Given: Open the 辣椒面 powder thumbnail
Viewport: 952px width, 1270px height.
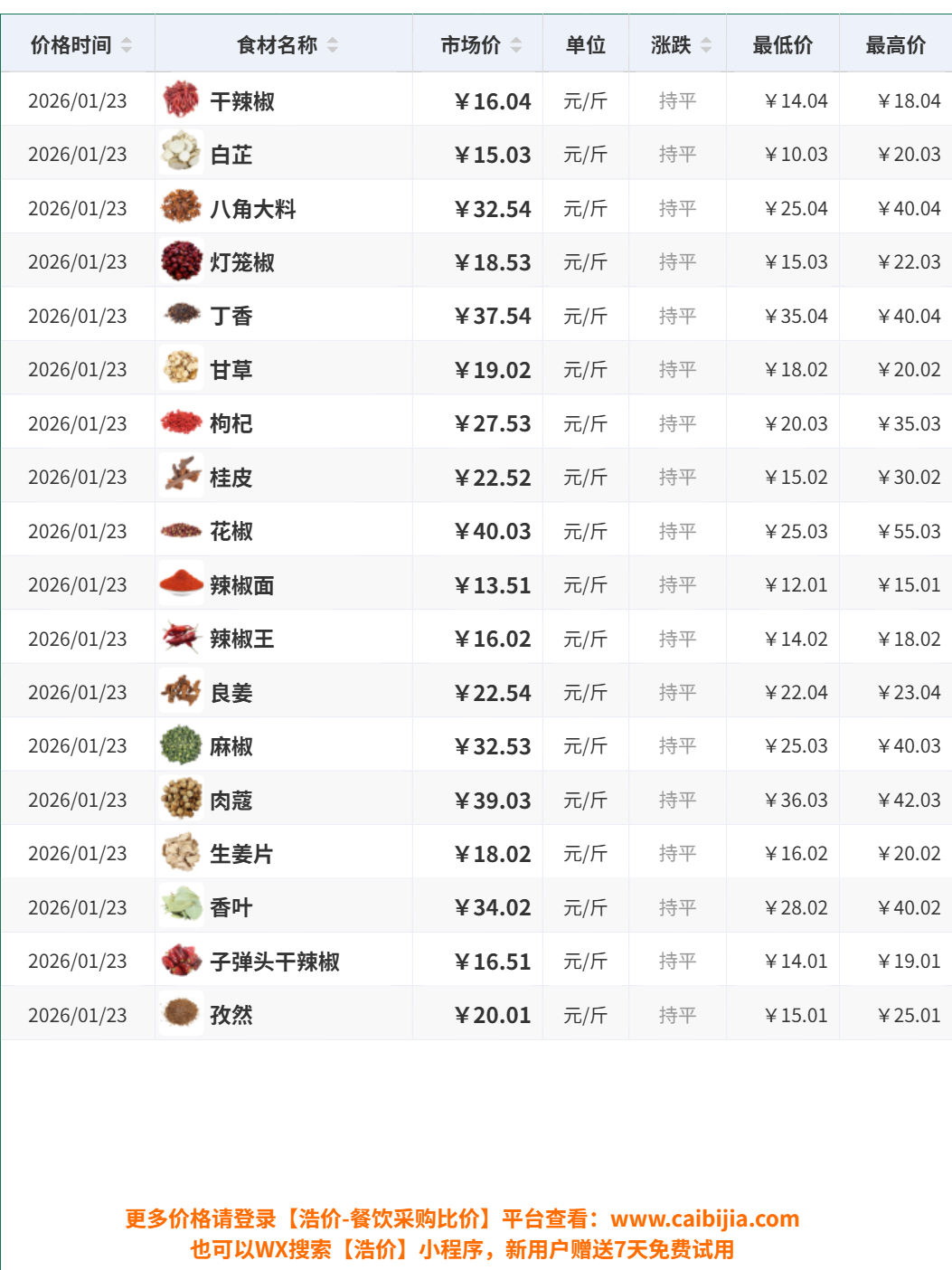Looking at the screenshot, I should [x=182, y=584].
